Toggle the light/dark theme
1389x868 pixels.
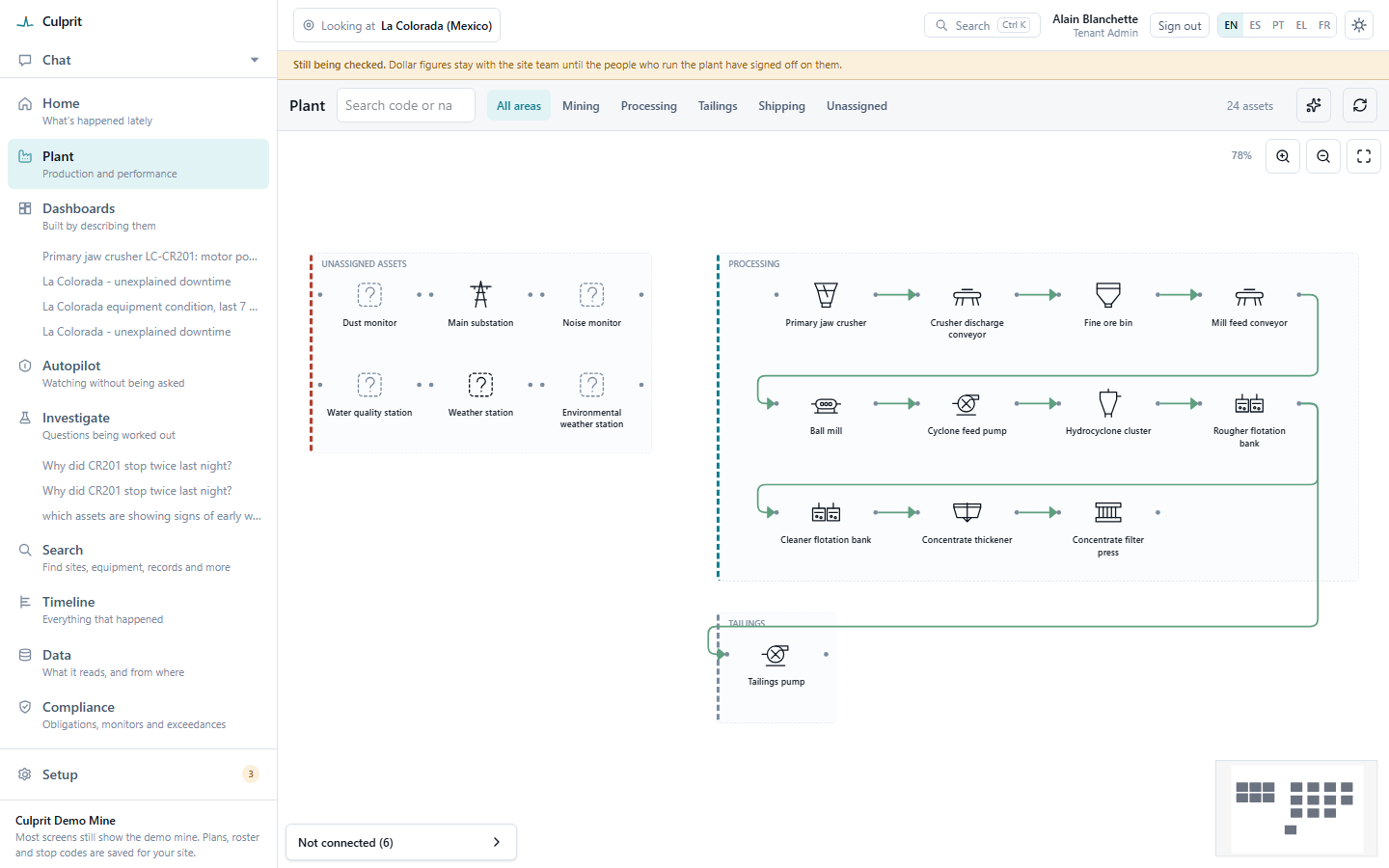pos(1359,25)
